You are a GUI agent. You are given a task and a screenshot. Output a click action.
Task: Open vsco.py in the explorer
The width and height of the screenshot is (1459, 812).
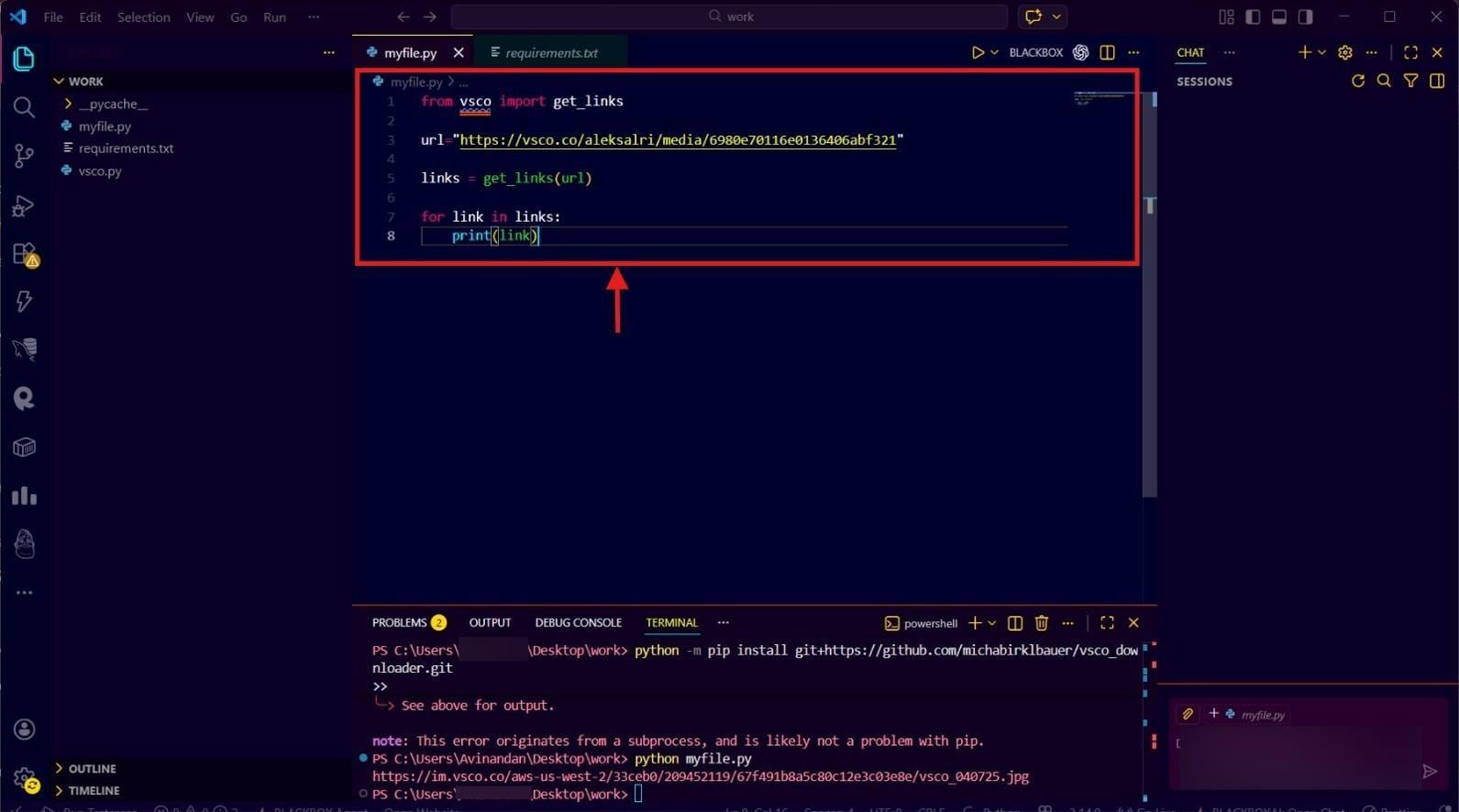[x=99, y=170]
